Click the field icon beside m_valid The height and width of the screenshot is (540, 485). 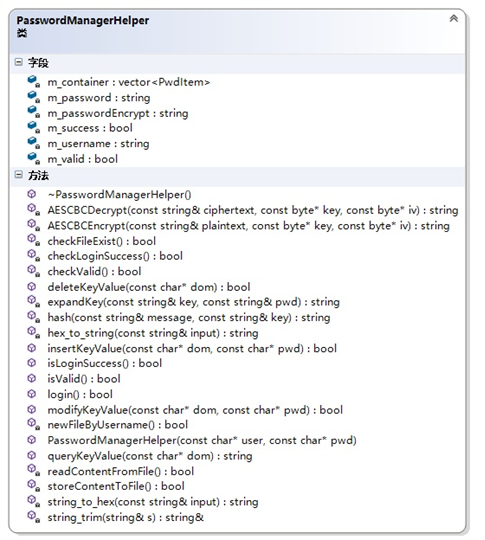click(33, 158)
